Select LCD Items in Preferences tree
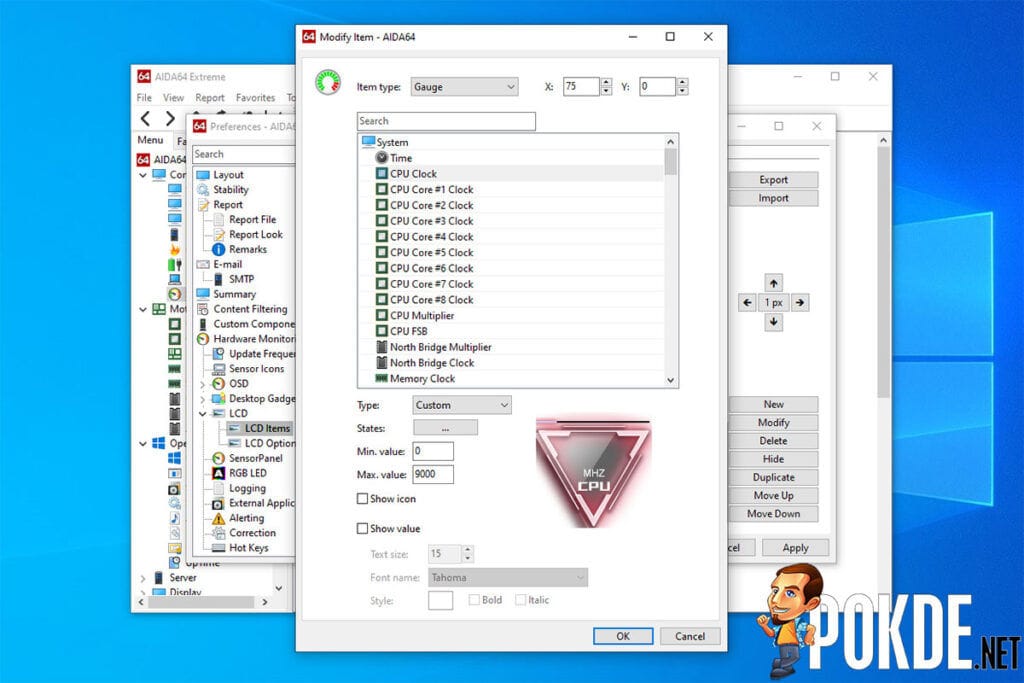 (267, 428)
